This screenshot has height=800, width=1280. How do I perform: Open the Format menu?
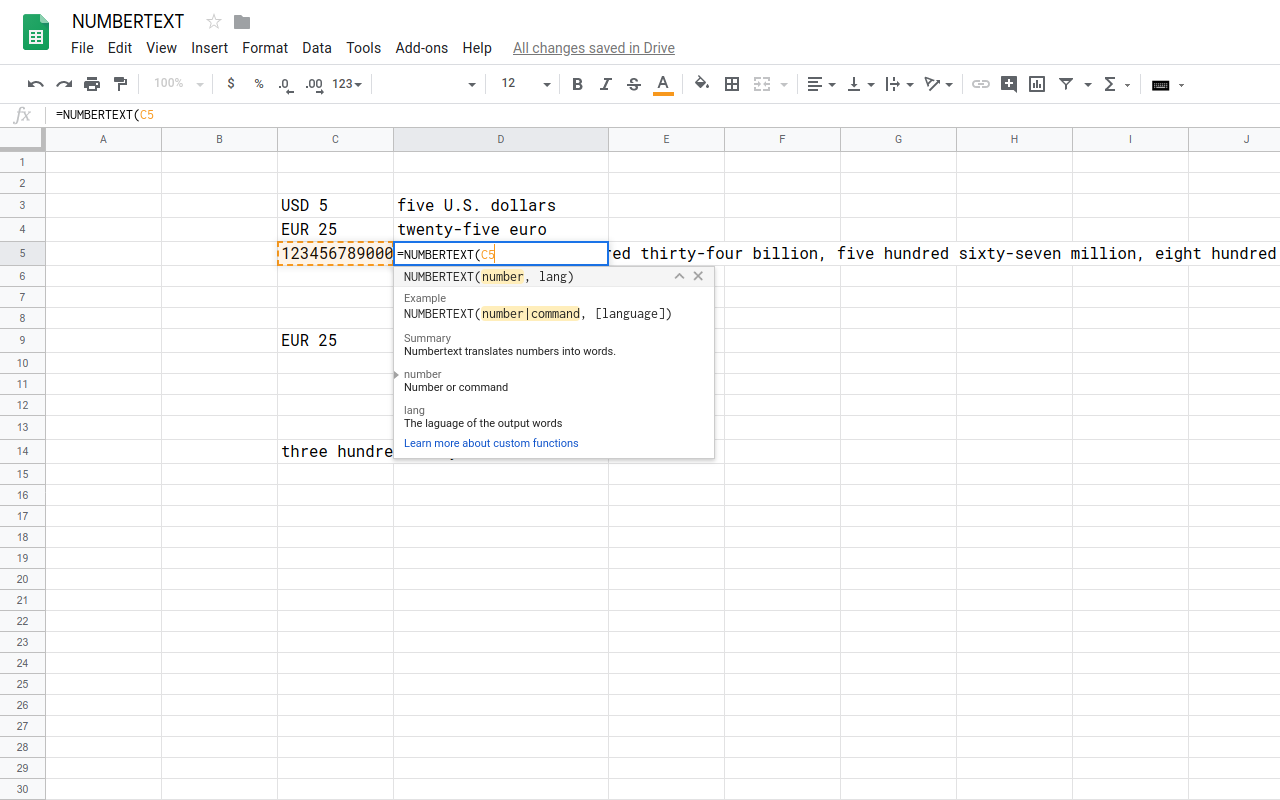pos(265,48)
